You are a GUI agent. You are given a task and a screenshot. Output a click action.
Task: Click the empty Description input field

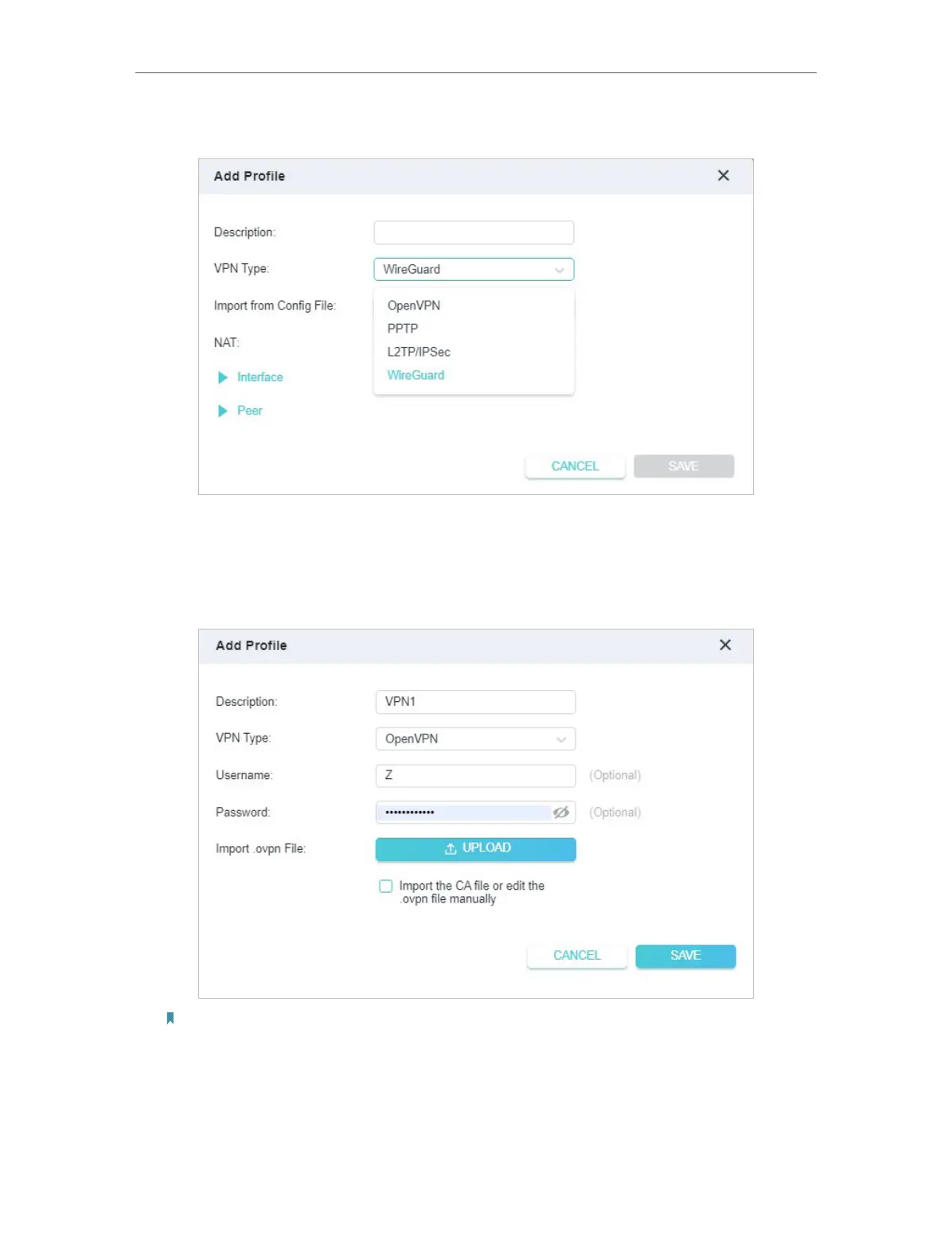[474, 233]
